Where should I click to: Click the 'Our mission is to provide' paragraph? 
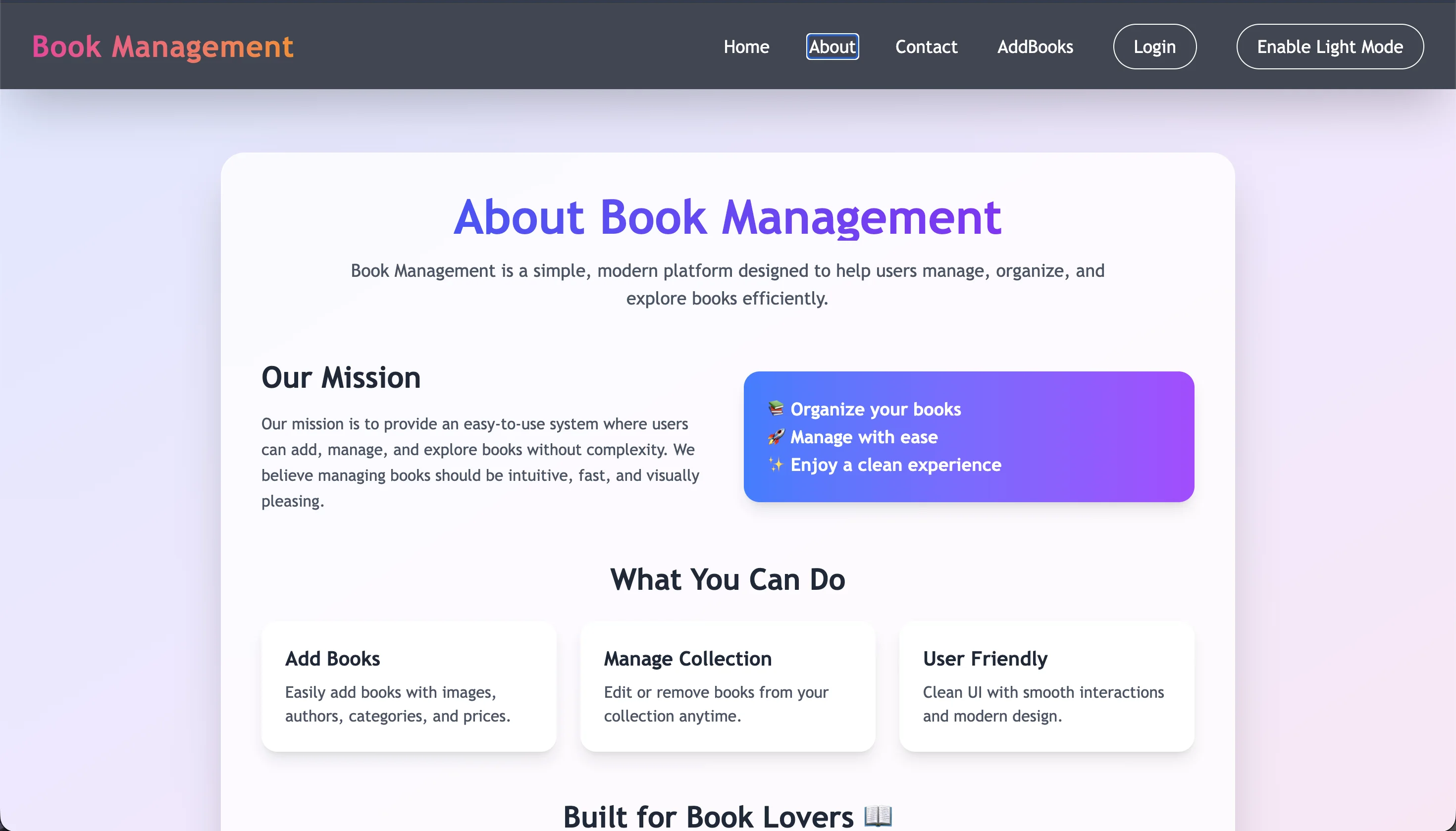point(480,463)
